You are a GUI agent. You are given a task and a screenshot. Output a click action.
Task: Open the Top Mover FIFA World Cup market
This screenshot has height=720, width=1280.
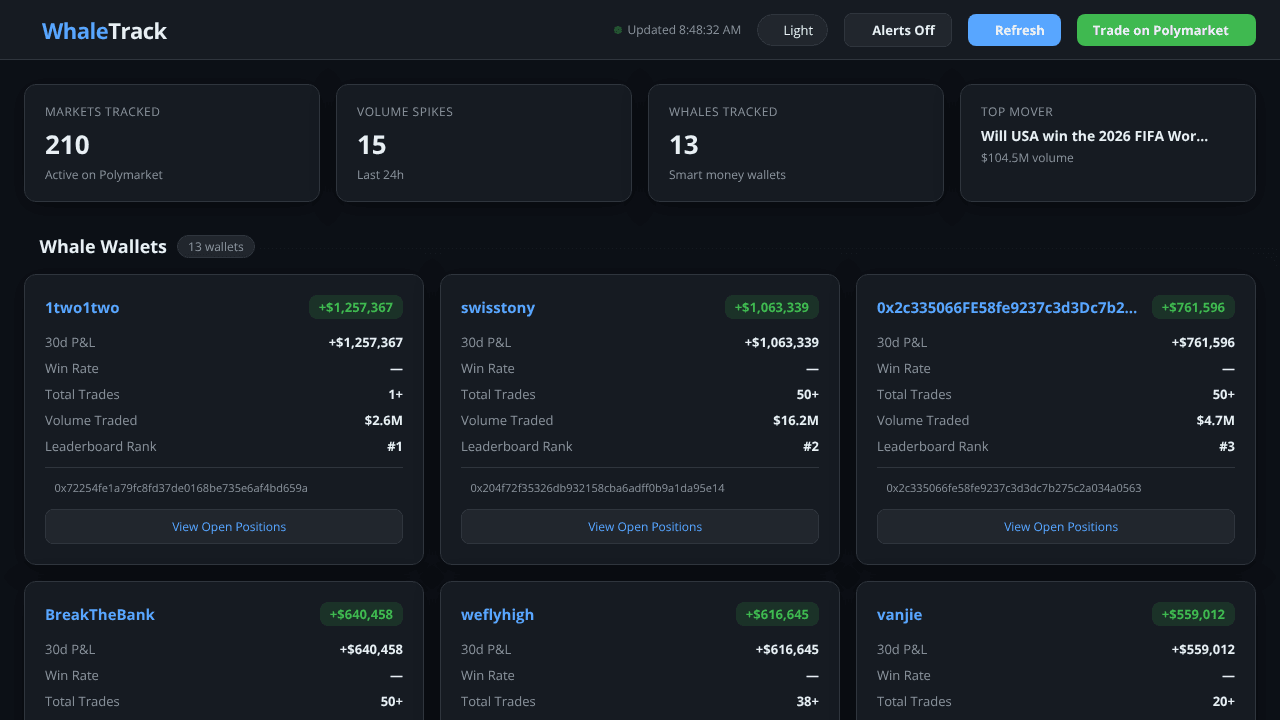(1094, 136)
